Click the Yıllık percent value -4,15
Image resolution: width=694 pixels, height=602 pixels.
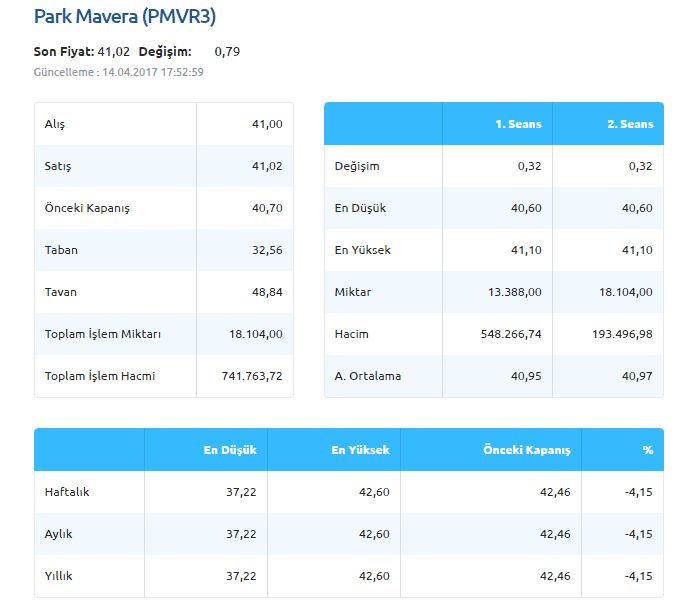click(x=639, y=576)
